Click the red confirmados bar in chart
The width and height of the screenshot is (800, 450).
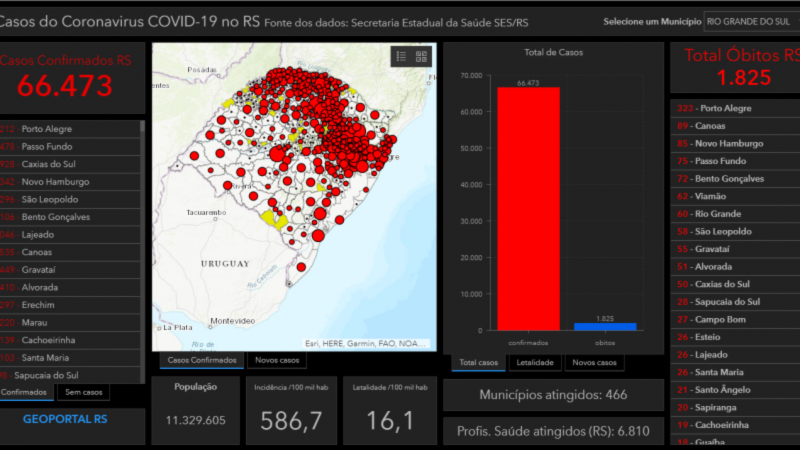click(x=528, y=209)
